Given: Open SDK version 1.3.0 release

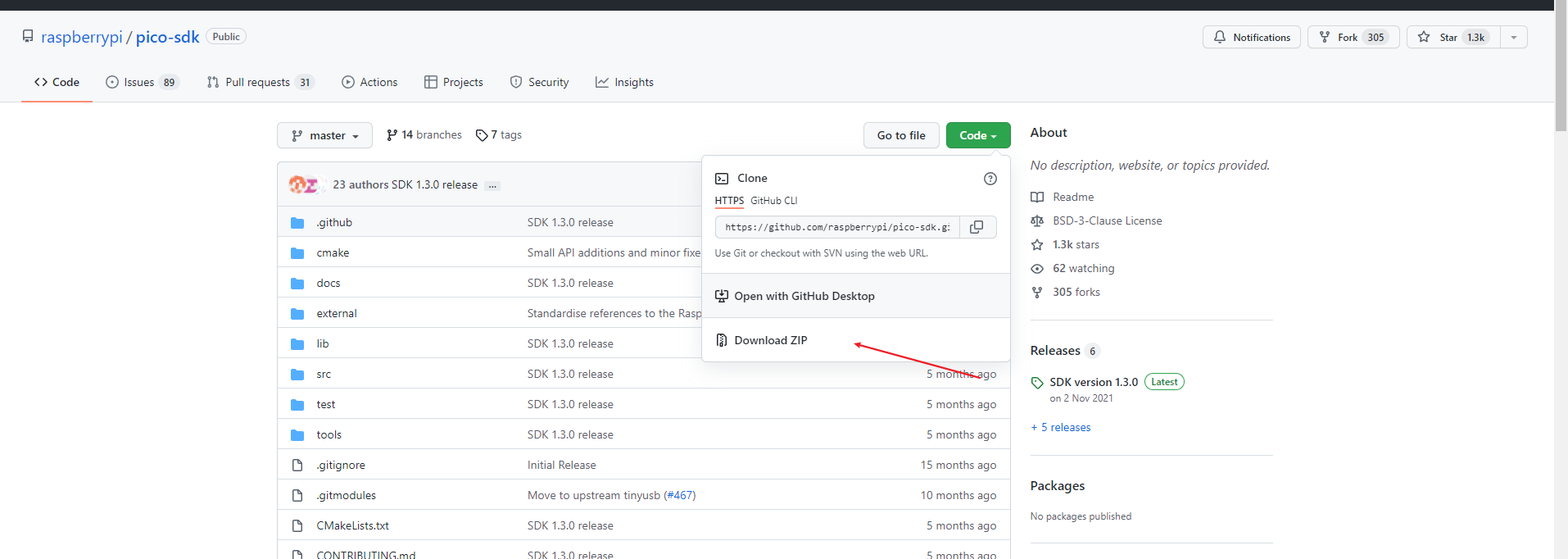Looking at the screenshot, I should [1094, 382].
